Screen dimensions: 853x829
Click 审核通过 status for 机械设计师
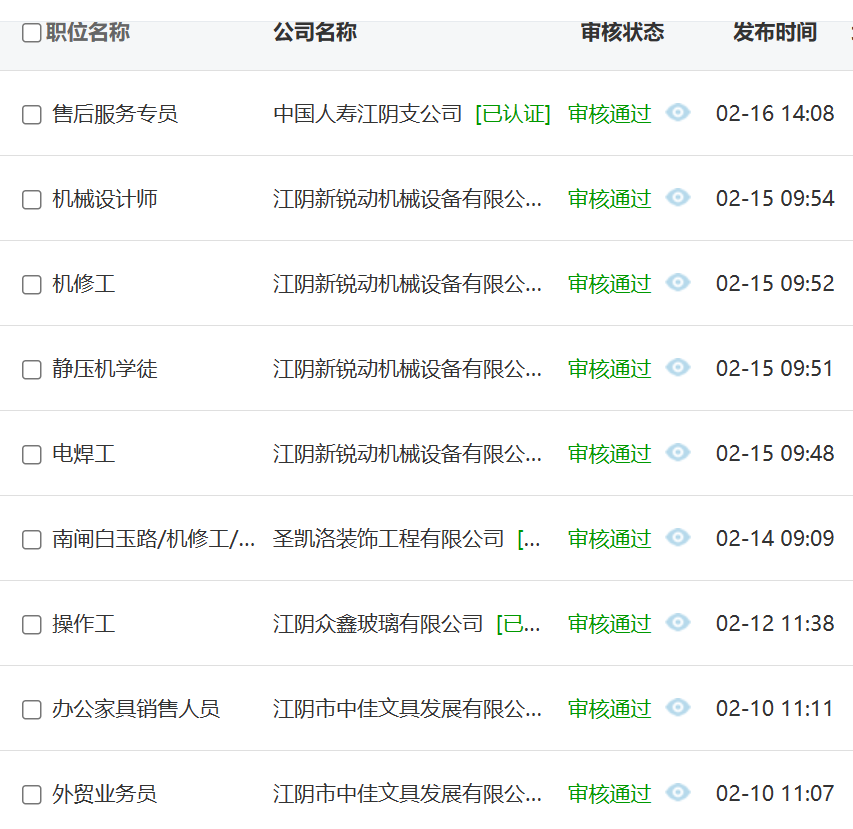point(610,199)
